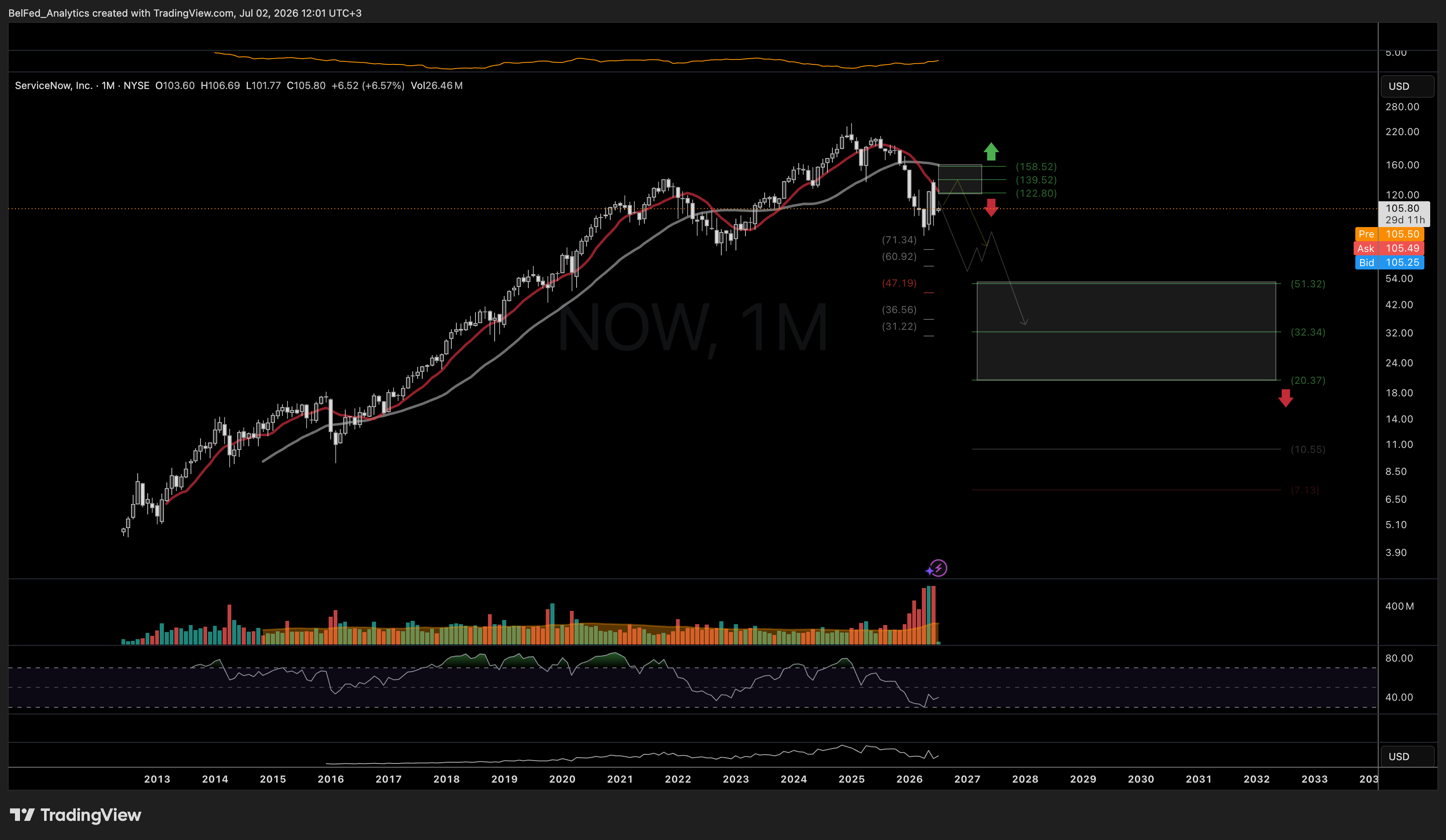Click the 2026 label on time axis
The height and width of the screenshot is (840, 1446).
pos(909,778)
